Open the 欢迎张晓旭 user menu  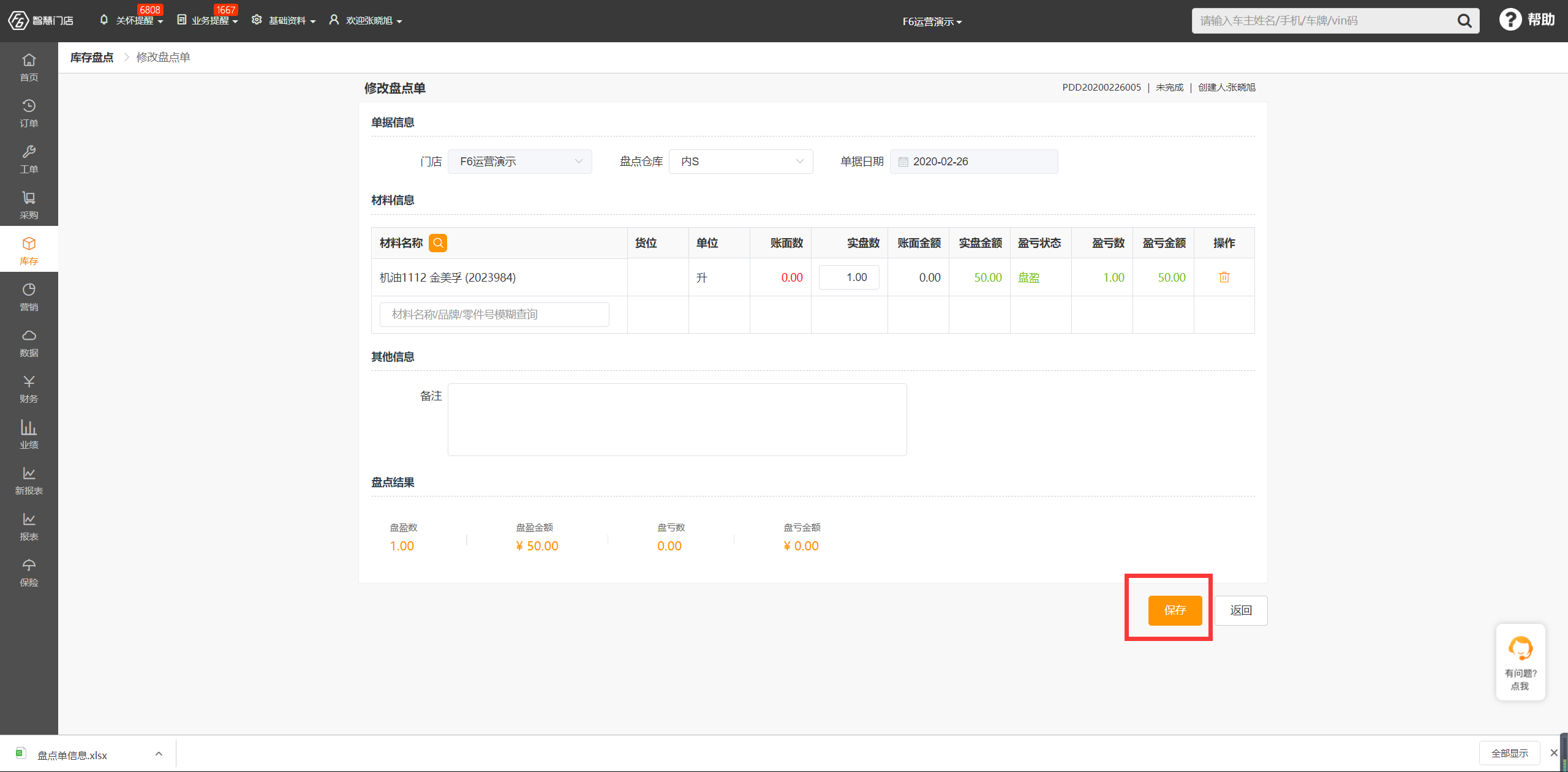[366, 21]
